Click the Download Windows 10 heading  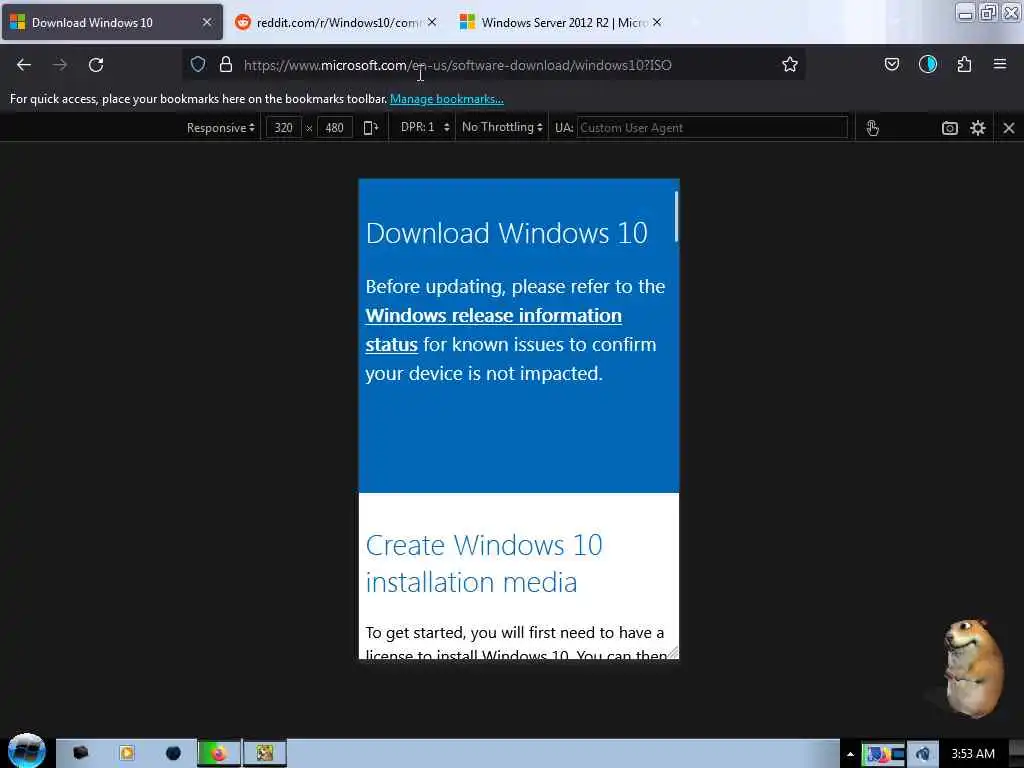tap(507, 233)
